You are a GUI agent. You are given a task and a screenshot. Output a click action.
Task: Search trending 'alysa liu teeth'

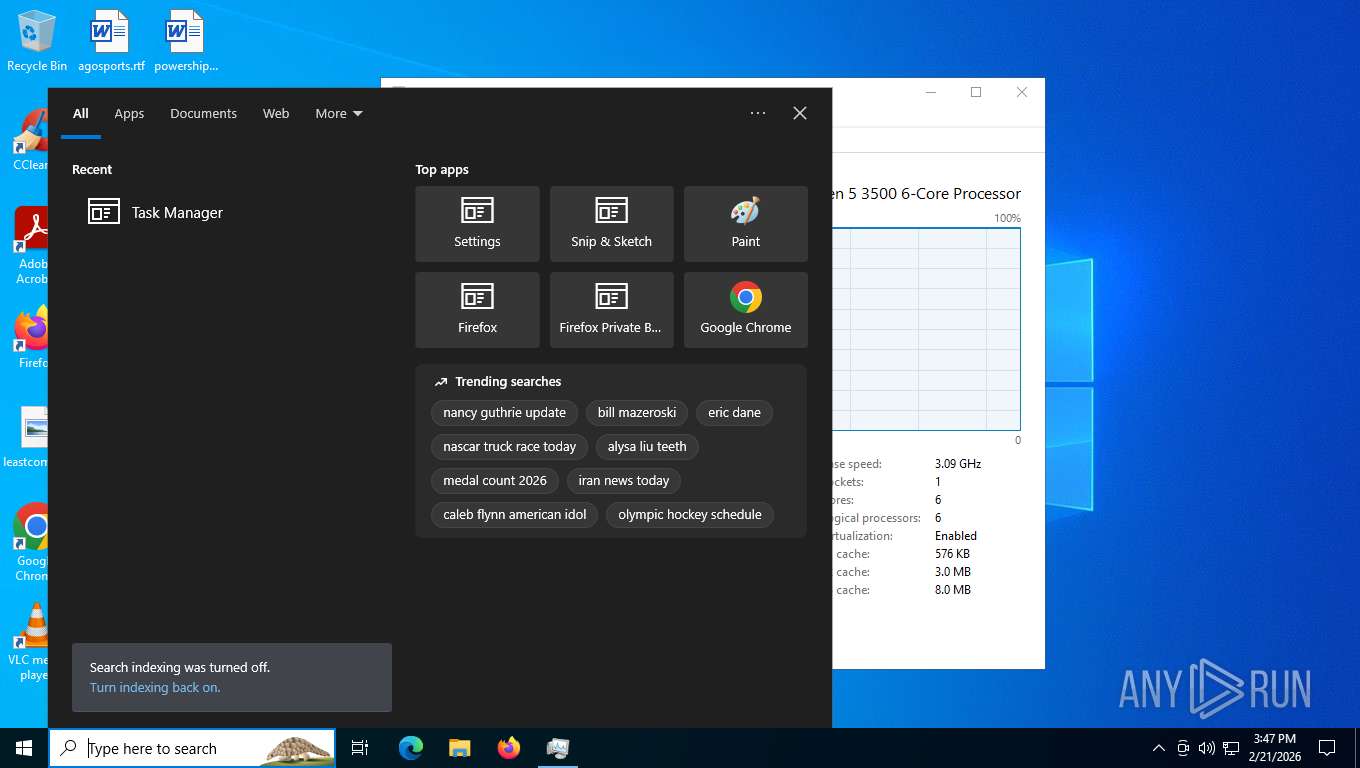(x=647, y=446)
